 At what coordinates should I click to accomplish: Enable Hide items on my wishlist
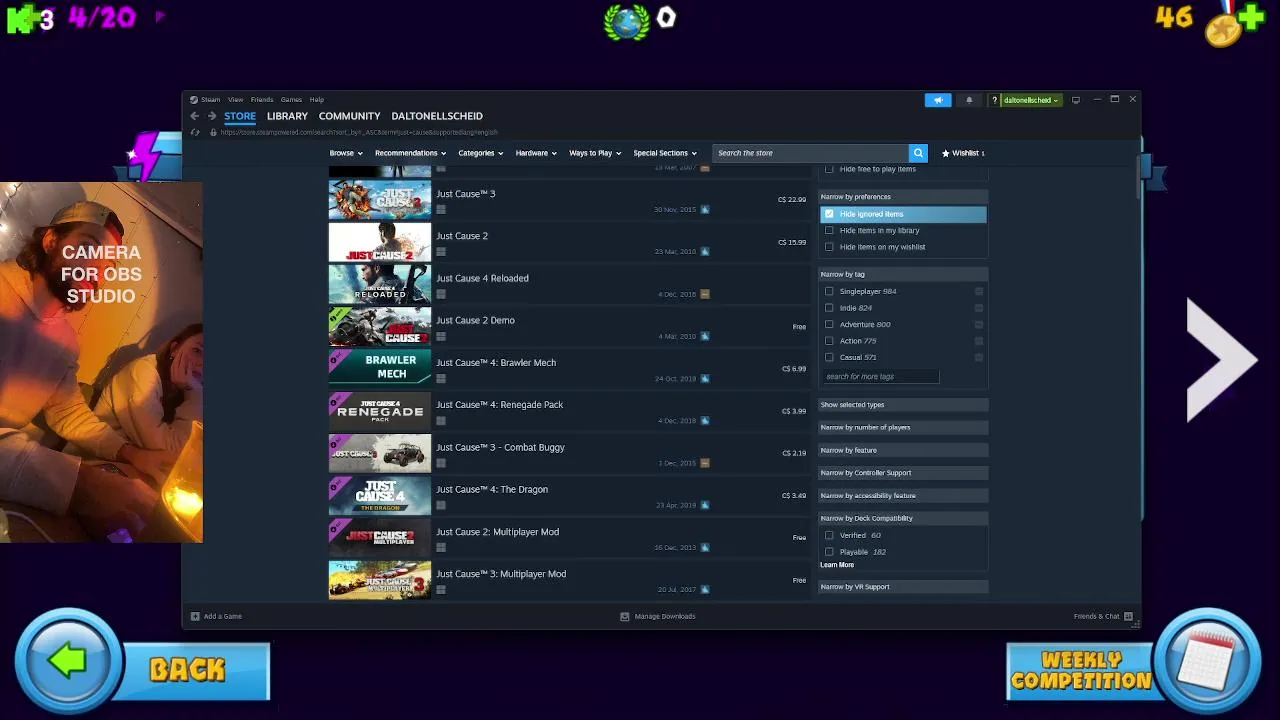coord(829,247)
